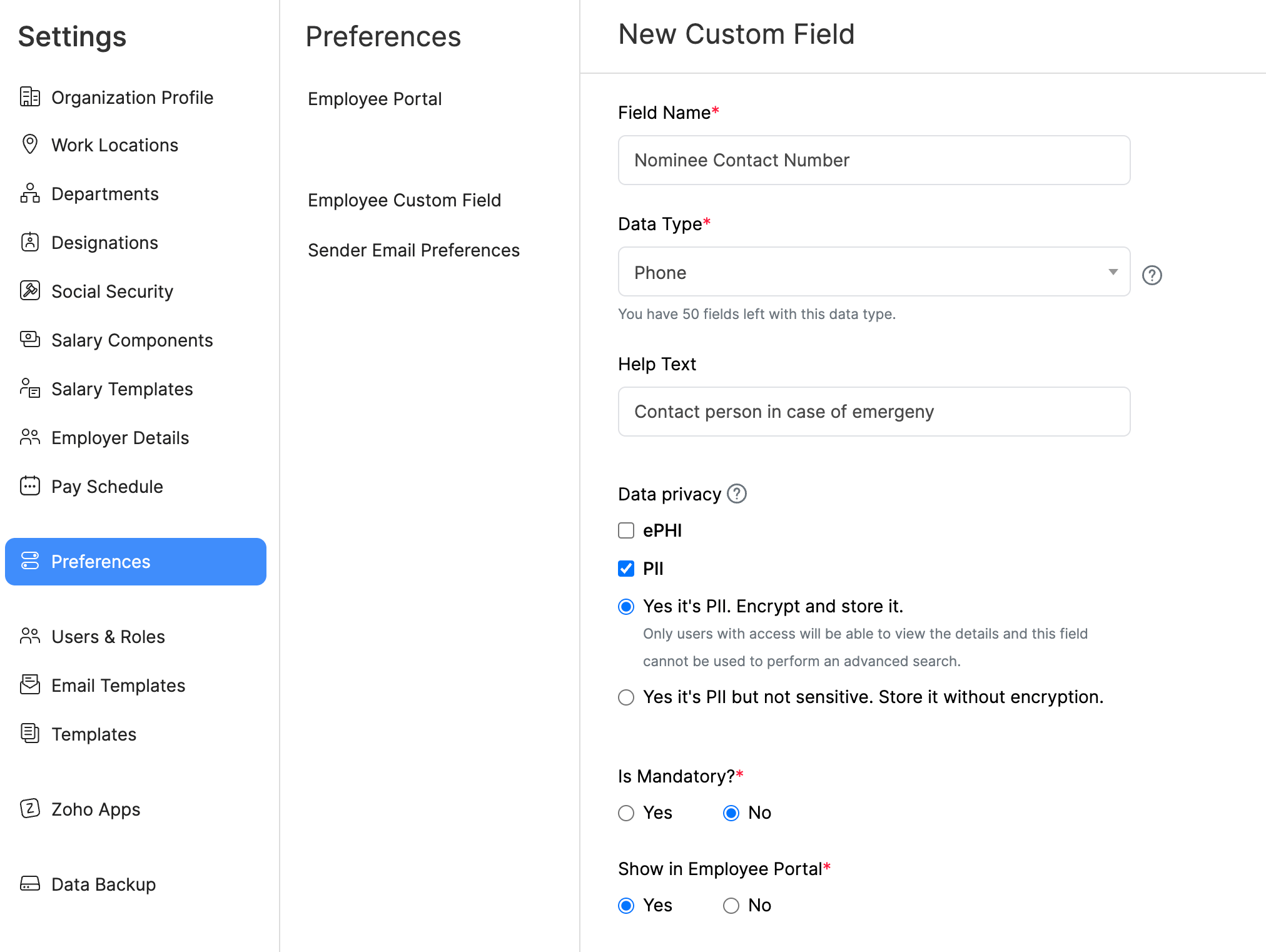
Task: Select No for Show in Employee Portal
Action: tap(731, 906)
